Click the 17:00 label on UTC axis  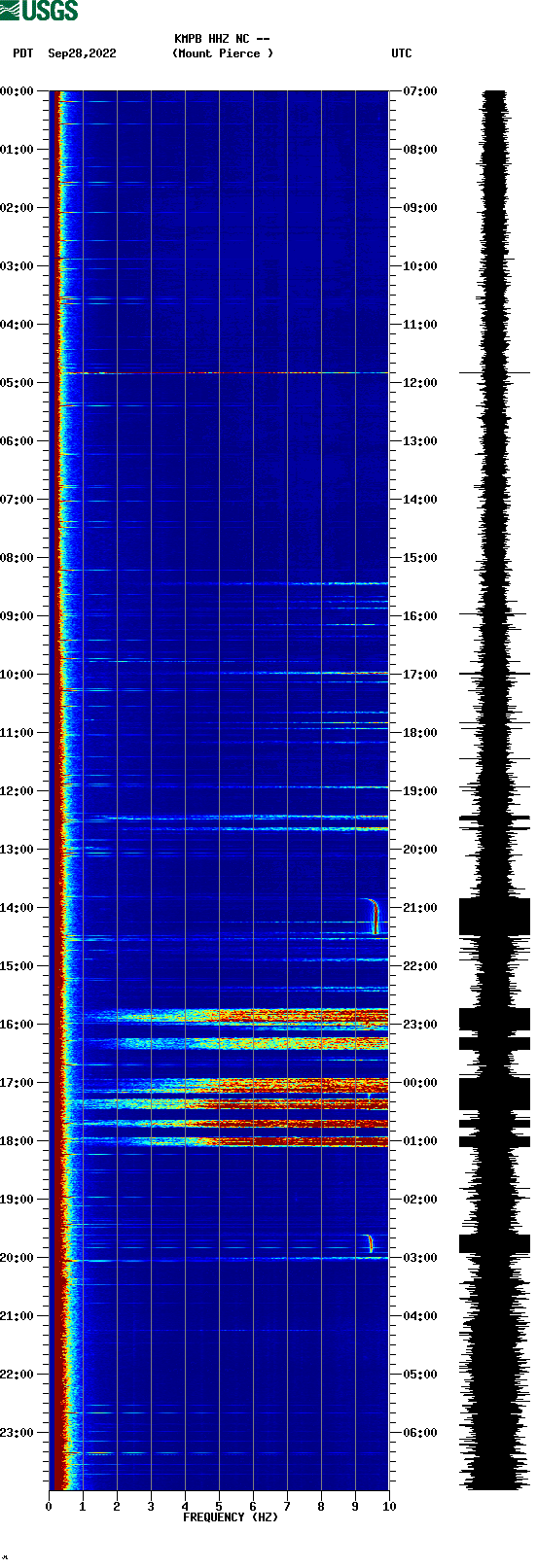click(x=420, y=675)
